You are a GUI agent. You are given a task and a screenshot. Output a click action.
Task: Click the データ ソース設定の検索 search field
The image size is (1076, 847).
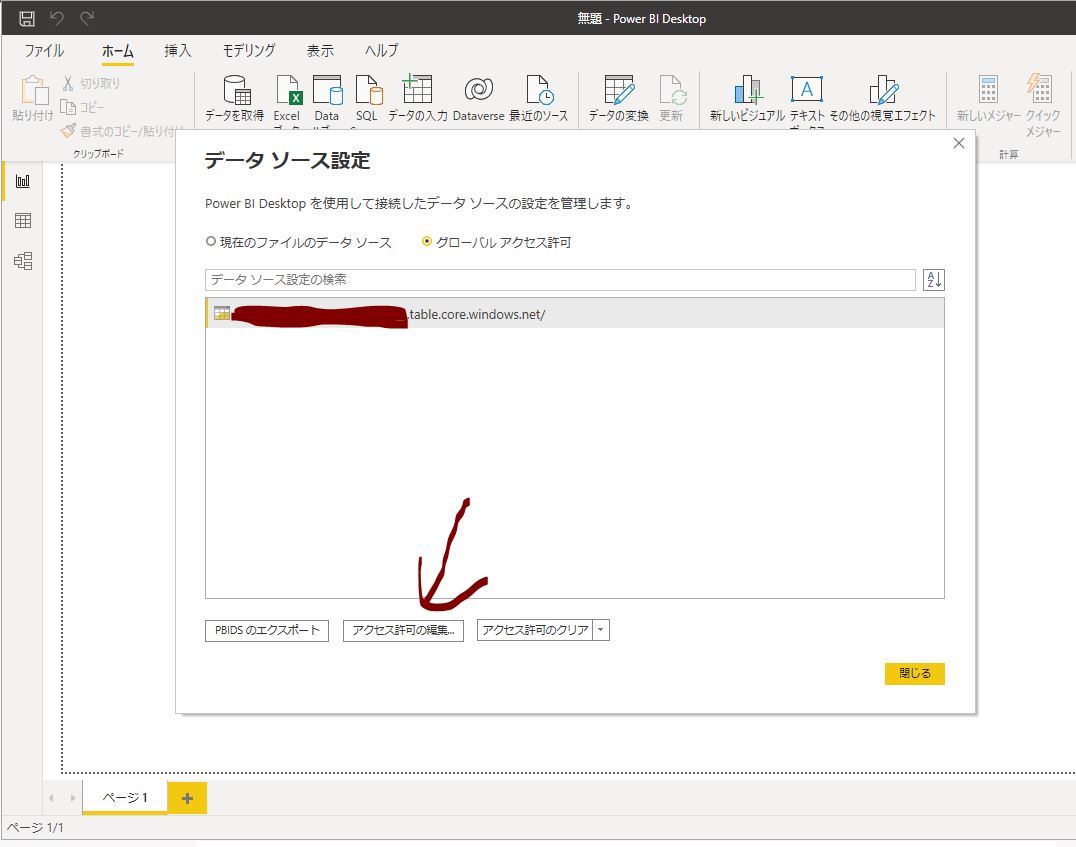coord(560,280)
